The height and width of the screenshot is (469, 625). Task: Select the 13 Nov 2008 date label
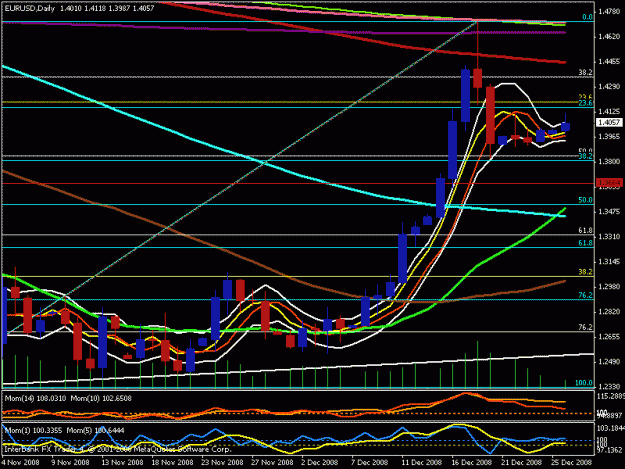[122, 462]
